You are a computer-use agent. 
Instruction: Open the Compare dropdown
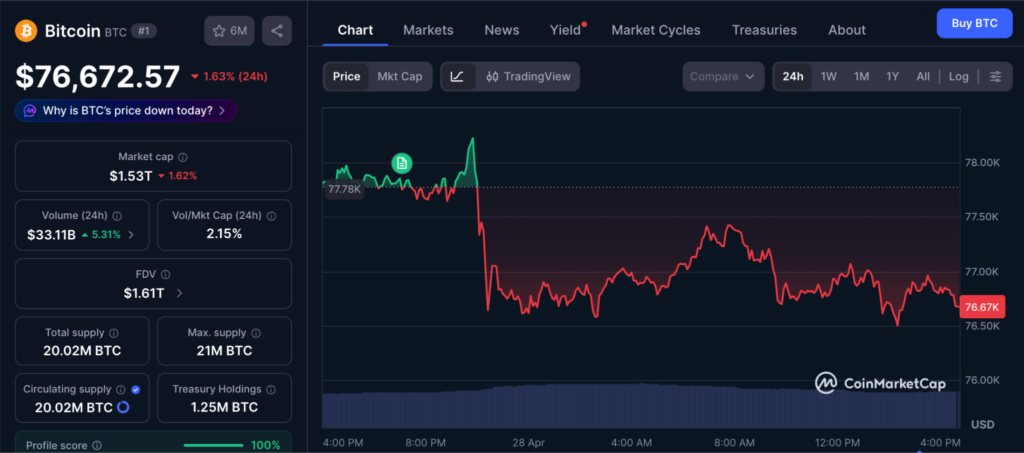point(724,77)
